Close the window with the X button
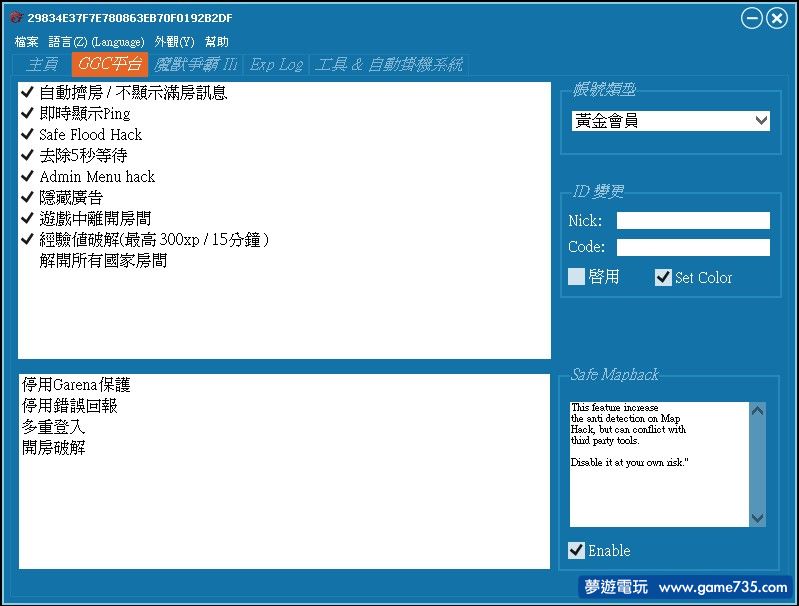This screenshot has width=799, height=606. (777, 19)
